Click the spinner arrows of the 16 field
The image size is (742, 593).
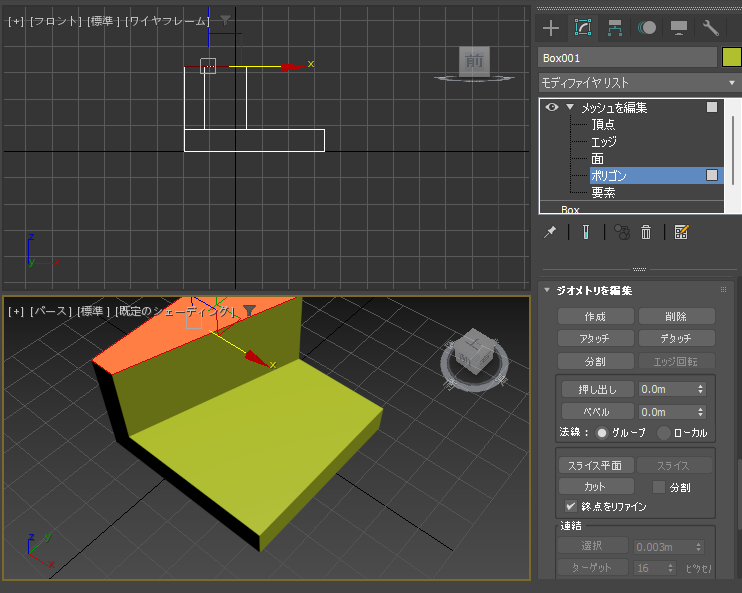671,567
